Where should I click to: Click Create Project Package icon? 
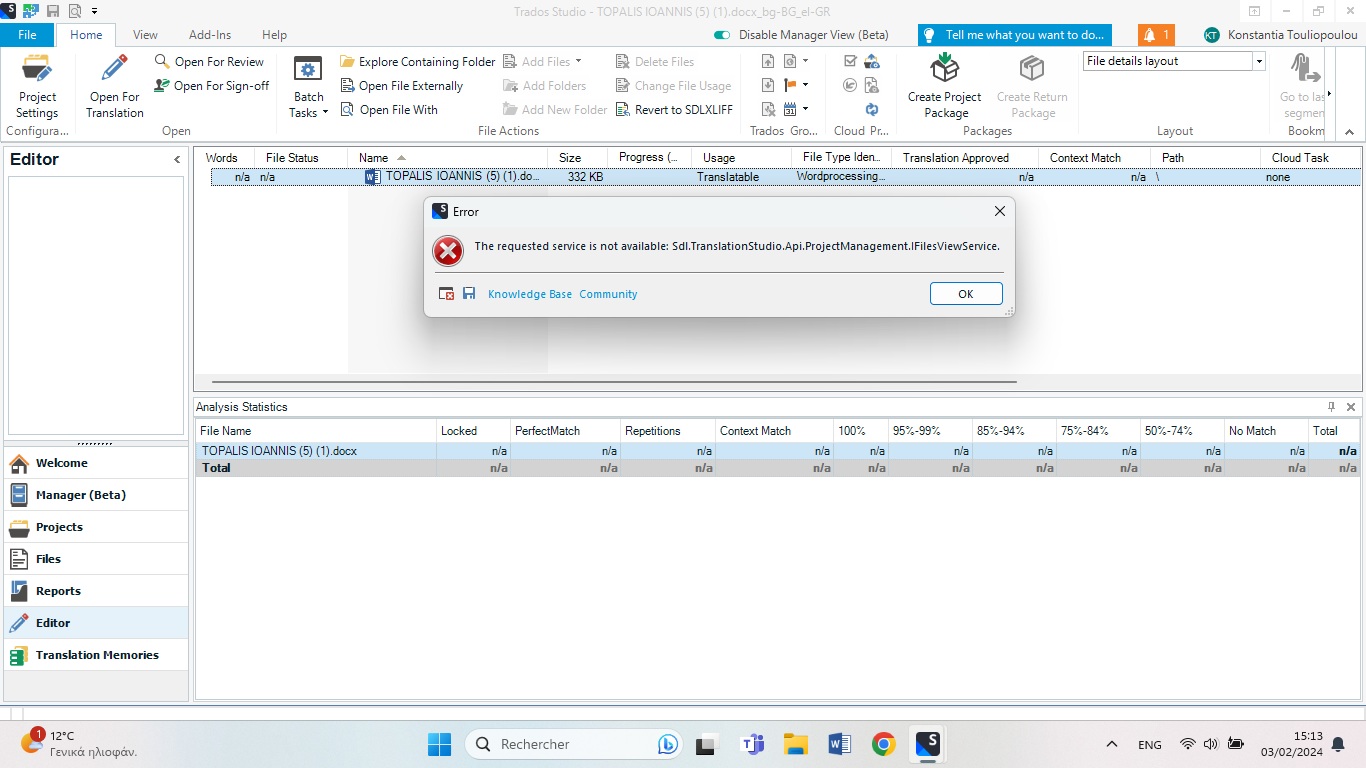coord(945,68)
